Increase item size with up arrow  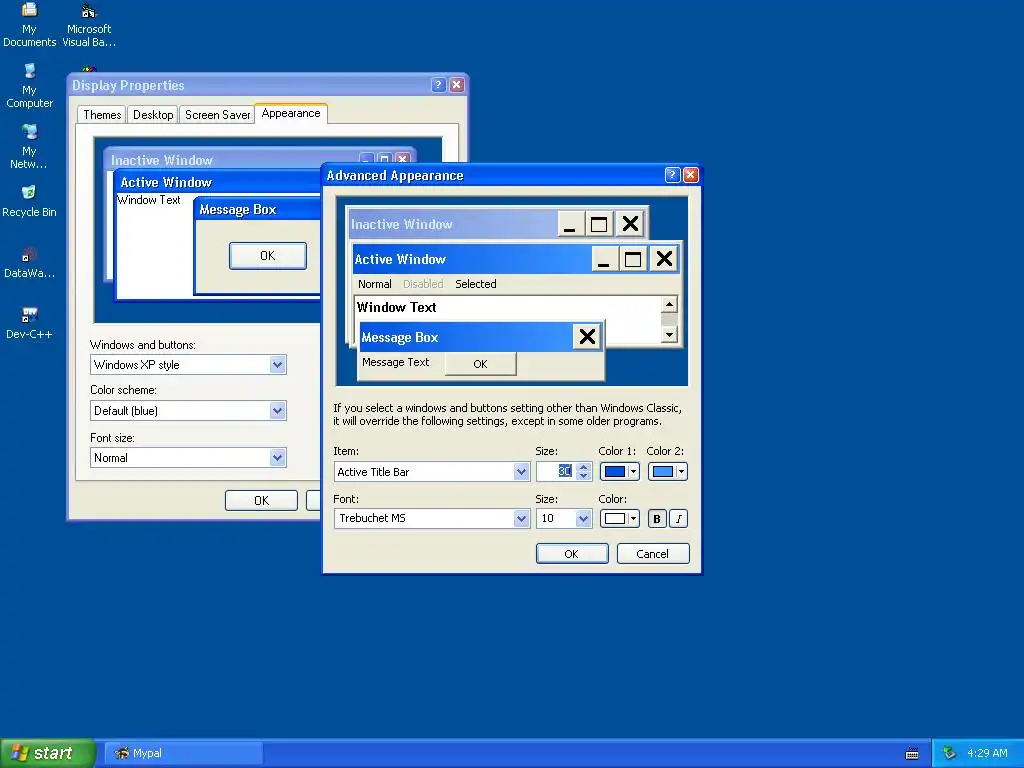(x=584, y=467)
